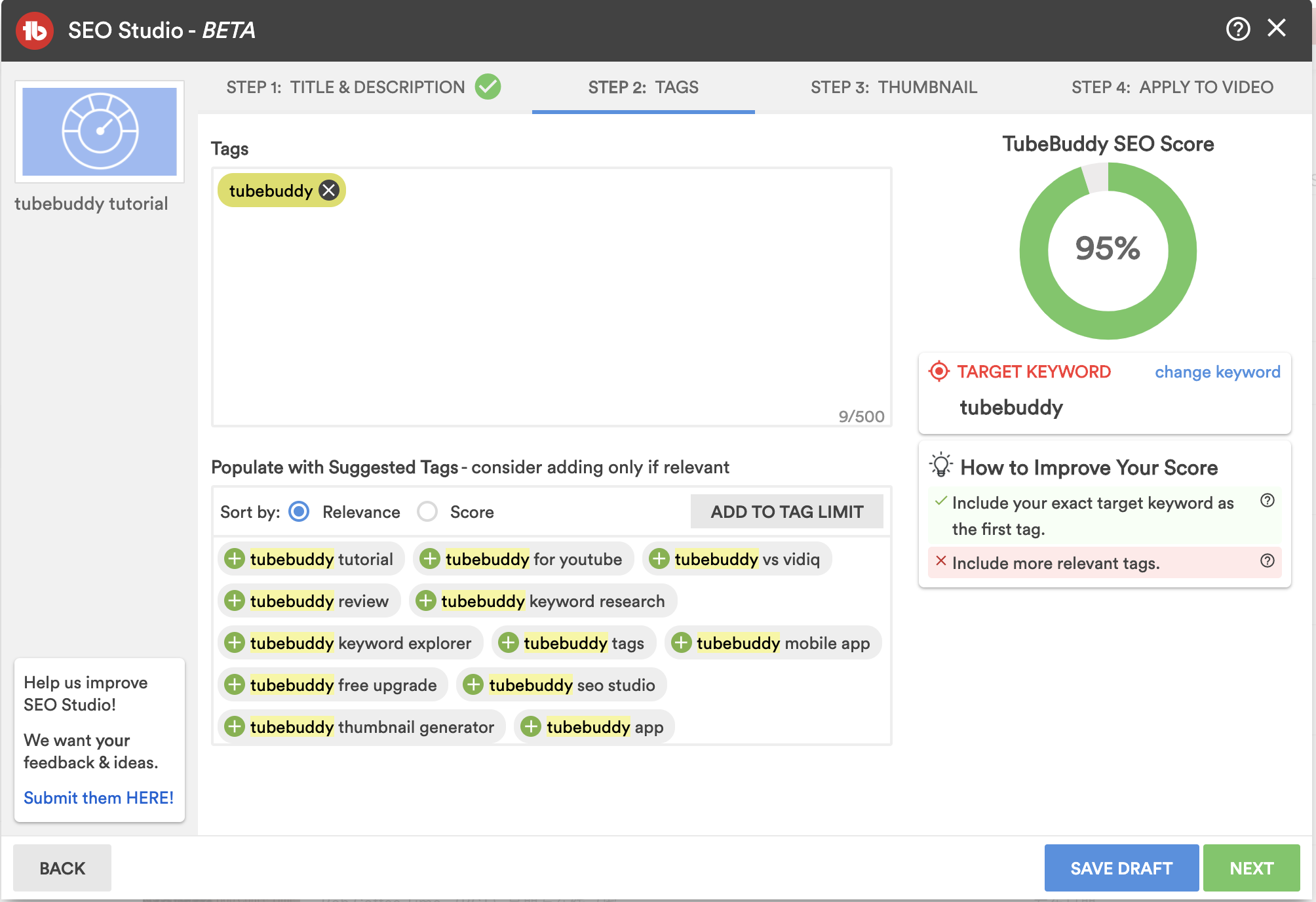Click the target keyword crosshair icon
Image resolution: width=1316 pixels, height=902 pixels.
(x=939, y=371)
